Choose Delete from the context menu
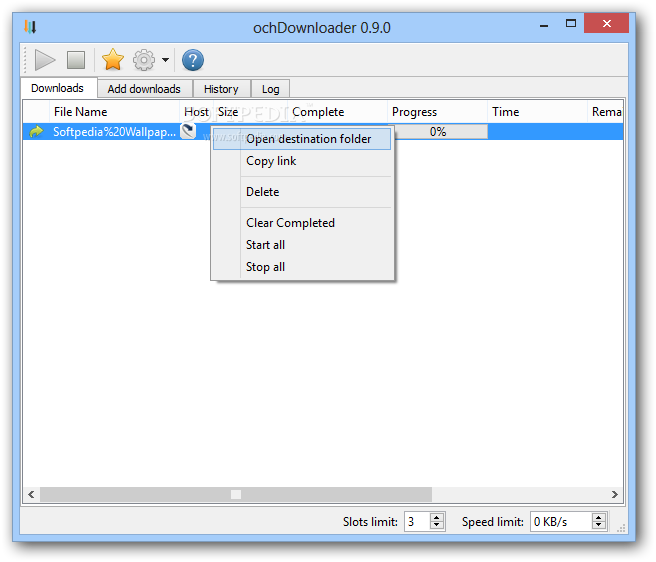This screenshot has height=562, width=656. click(302, 192)
